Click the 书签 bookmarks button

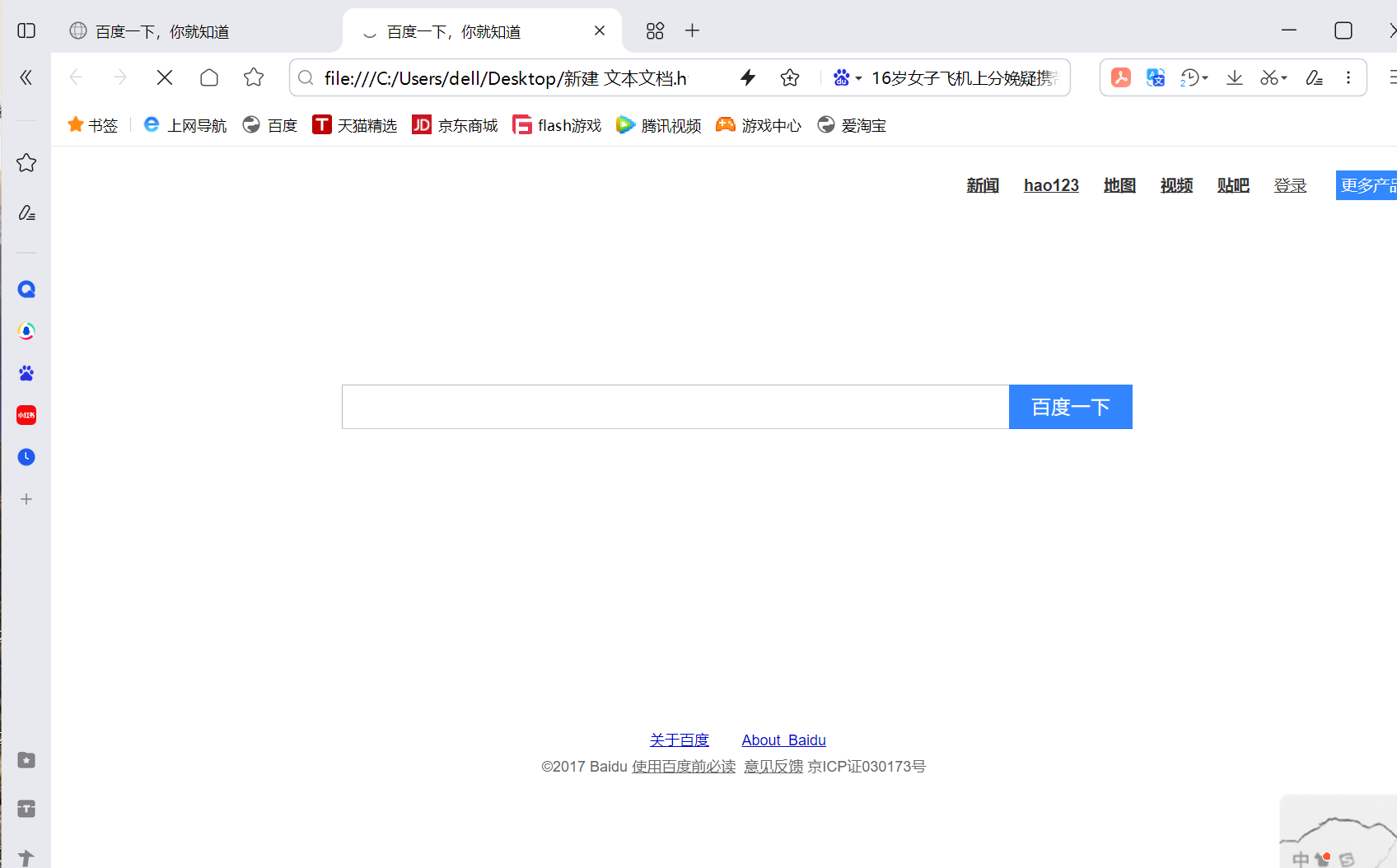coord(92,125)
